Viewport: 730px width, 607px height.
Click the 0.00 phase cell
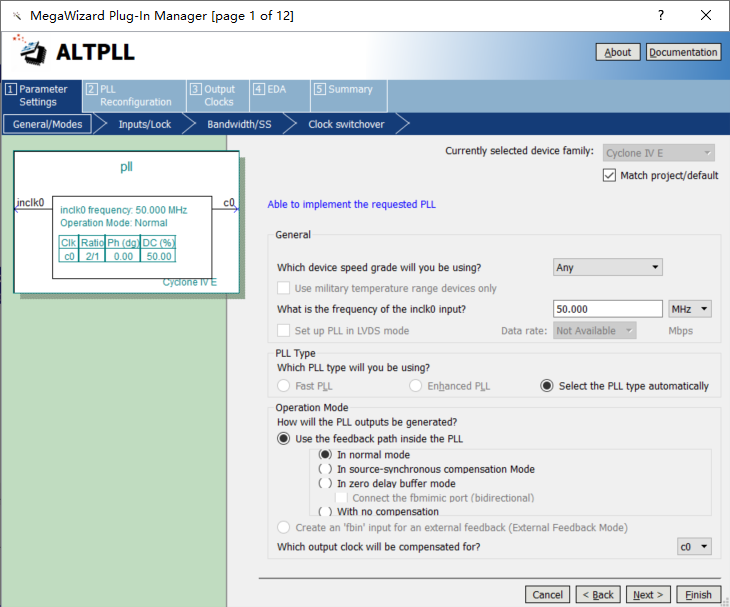pyautogui.click(x=123, y=256)
